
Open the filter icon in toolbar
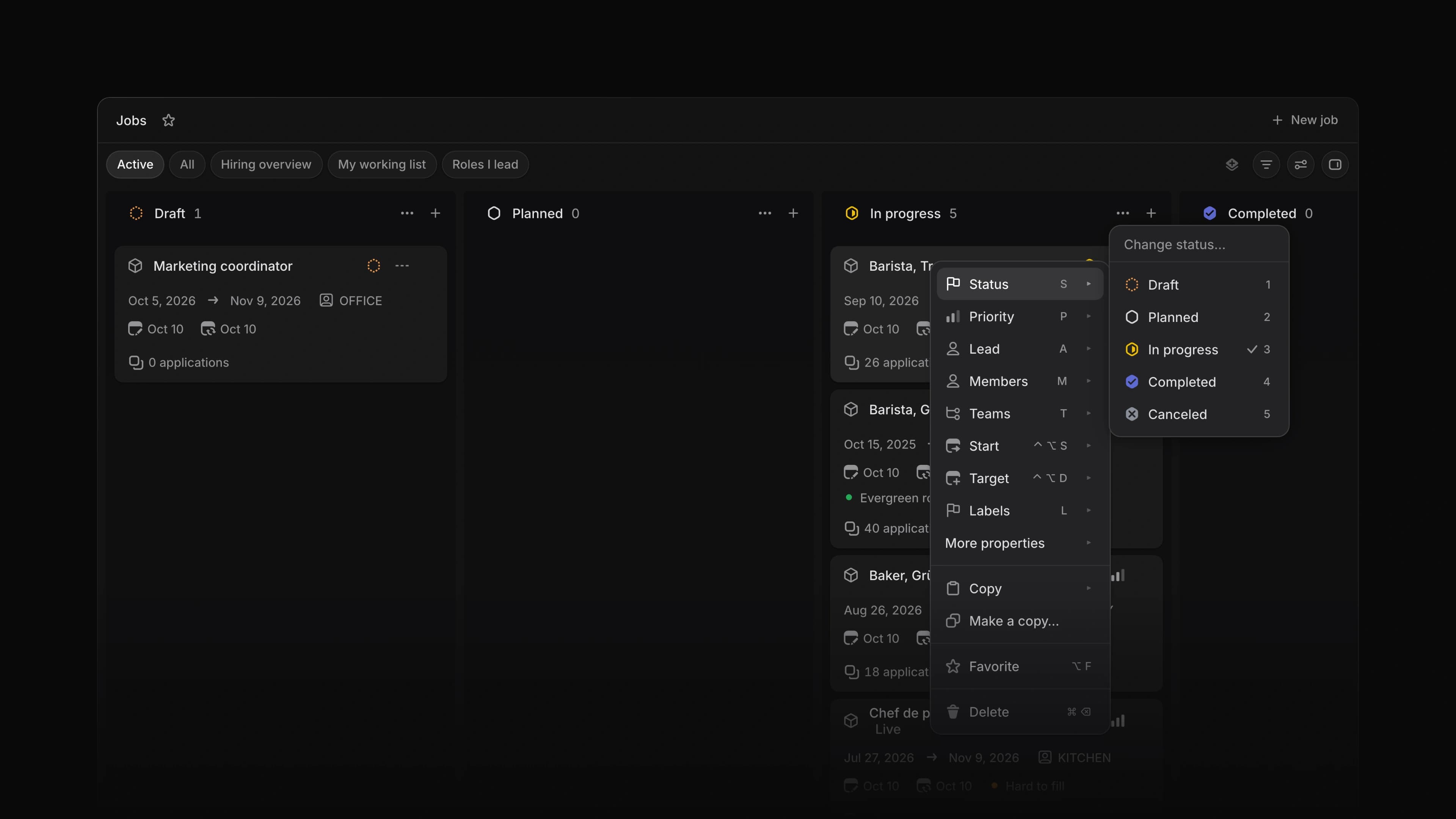[1266, 165]
